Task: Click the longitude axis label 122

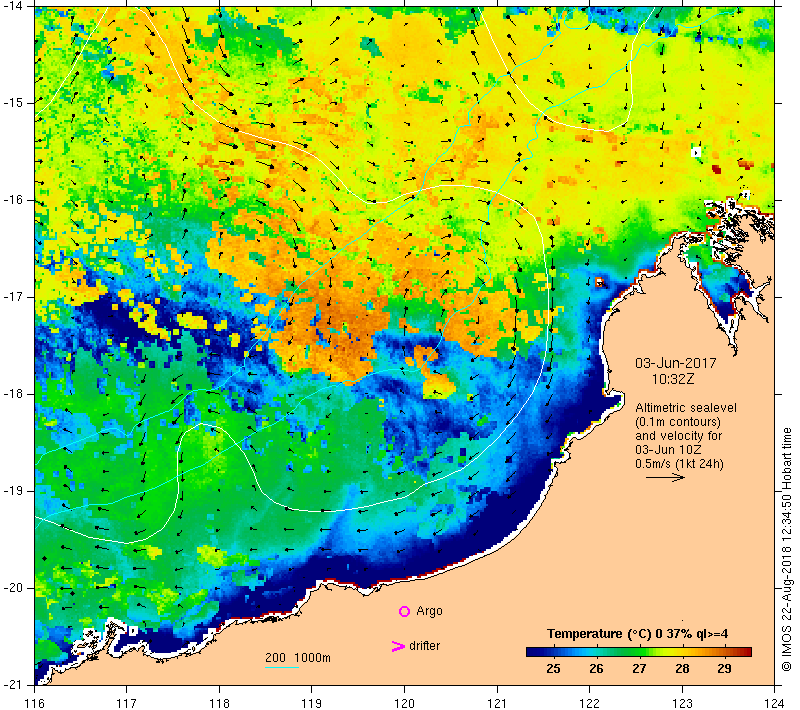Action: click(x=589, y=703)
